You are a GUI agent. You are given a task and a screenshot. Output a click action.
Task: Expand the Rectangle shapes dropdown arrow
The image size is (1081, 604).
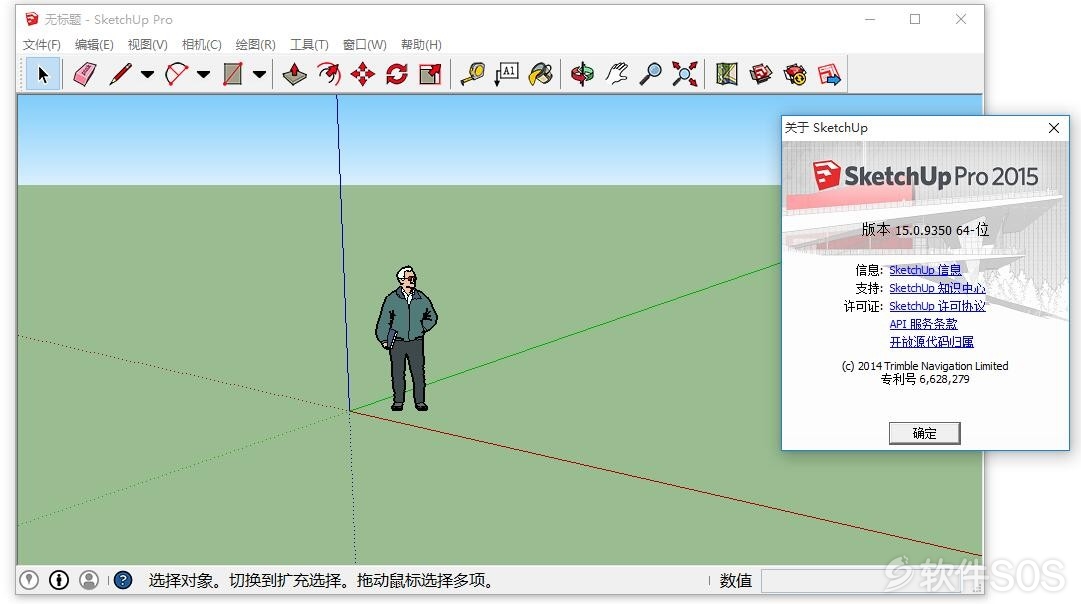(x=259, y=74)
